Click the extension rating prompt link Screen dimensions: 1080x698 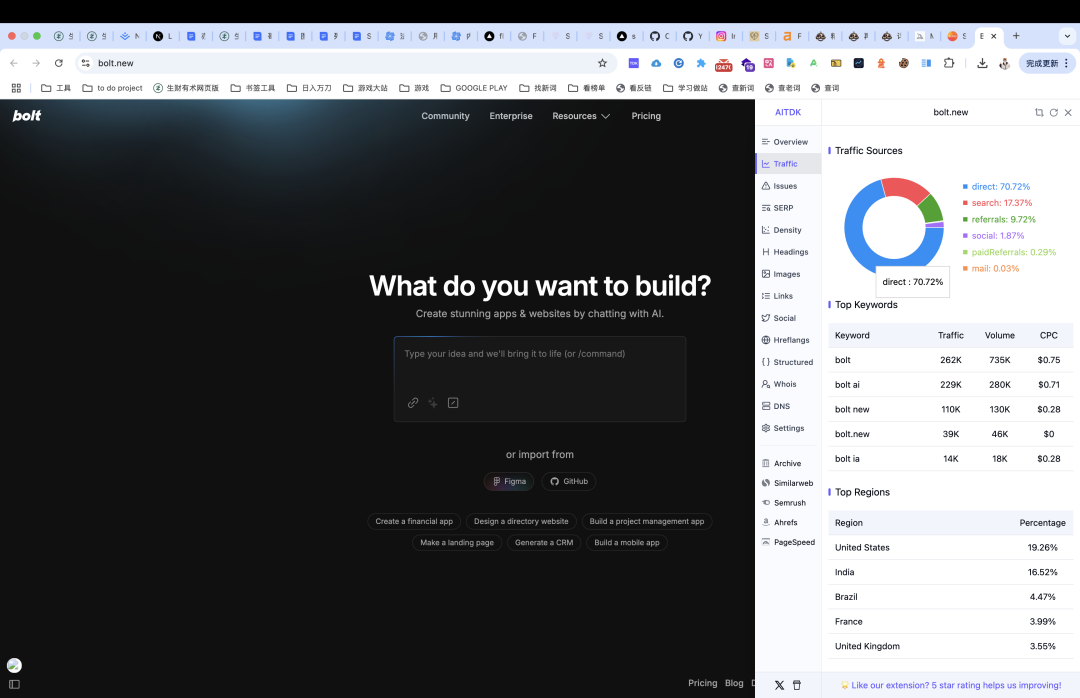(951, 686)
